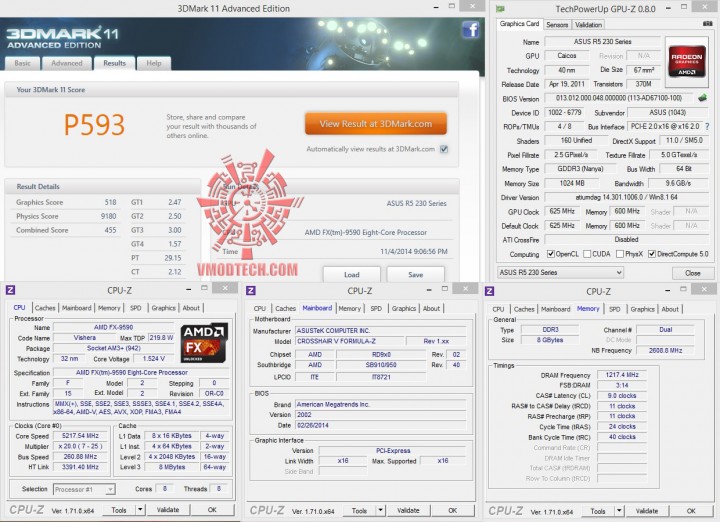
Task: Open SPD tab in the CPU-Z CPU window
Action: click(135, 308)
